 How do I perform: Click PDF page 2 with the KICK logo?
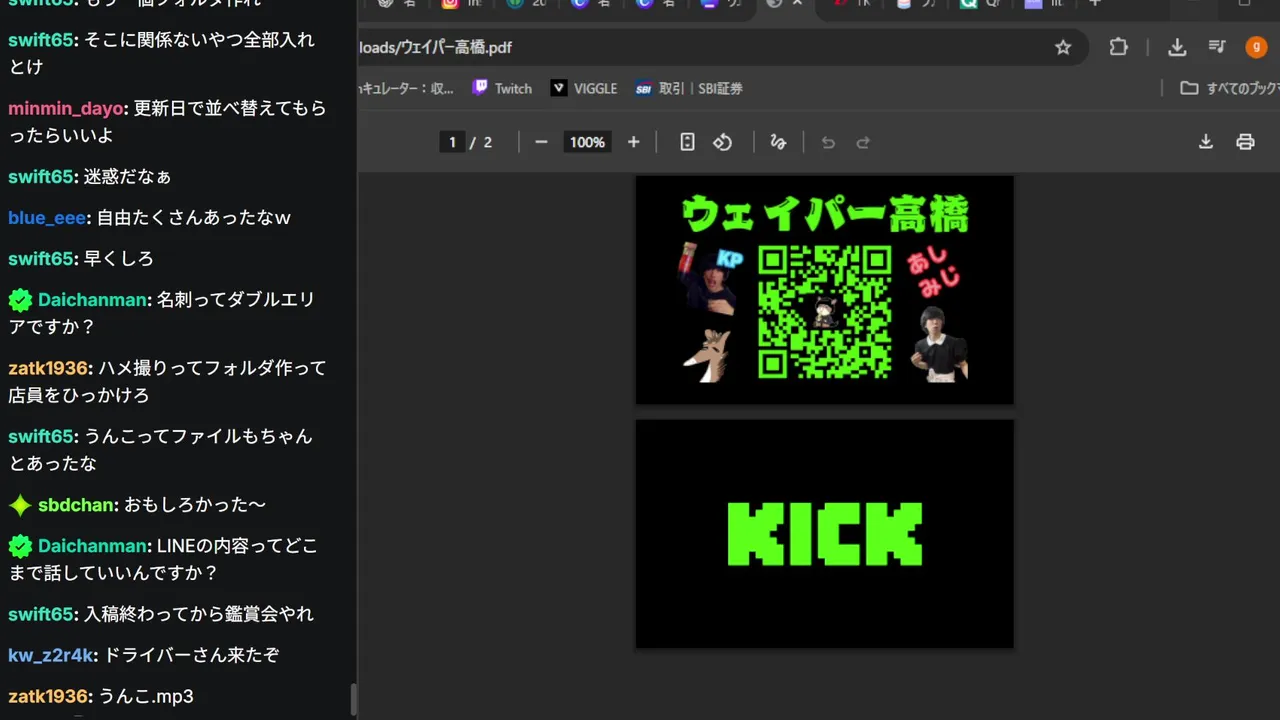[825, 534]
